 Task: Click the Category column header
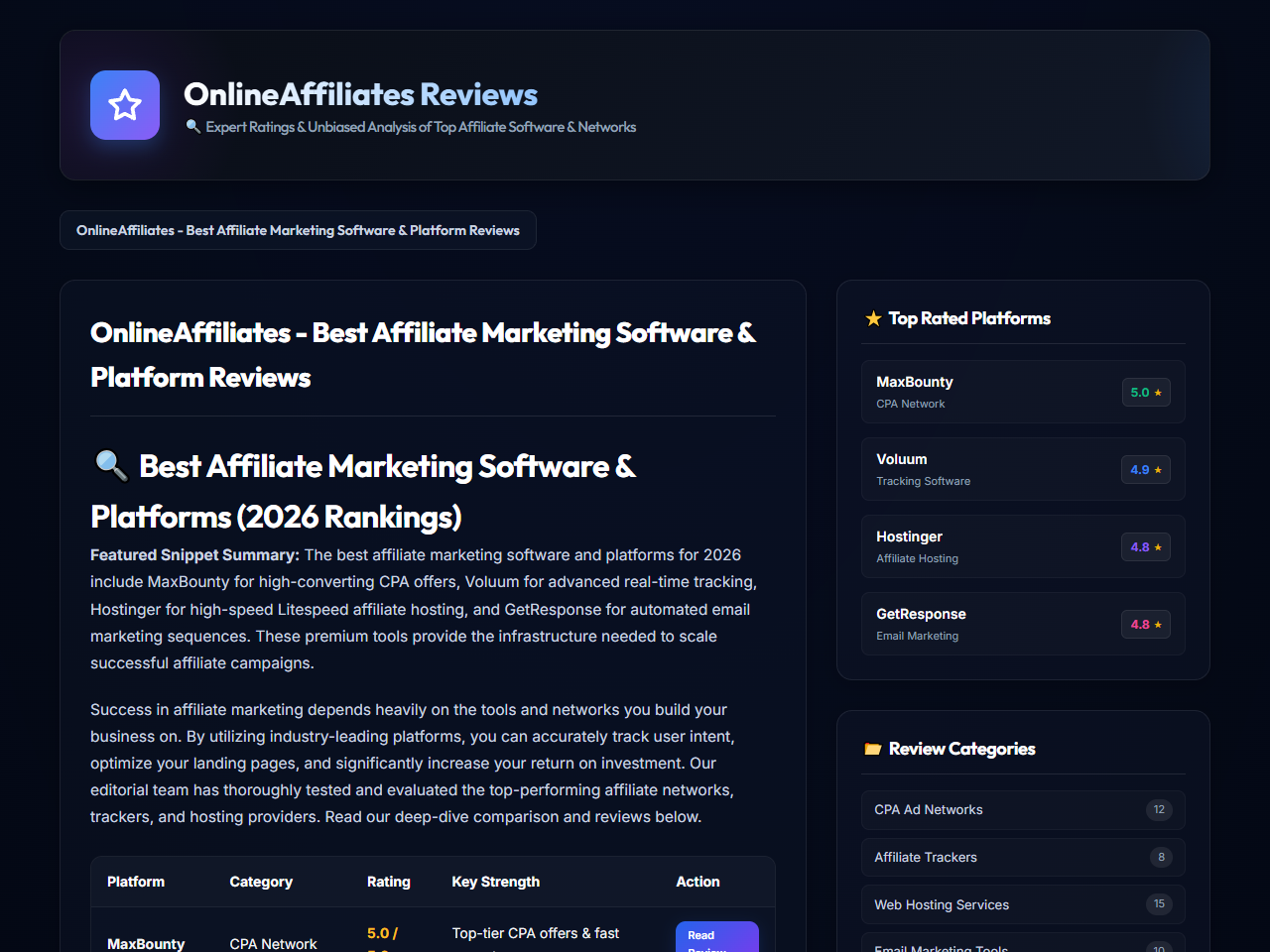pos(261,882)
